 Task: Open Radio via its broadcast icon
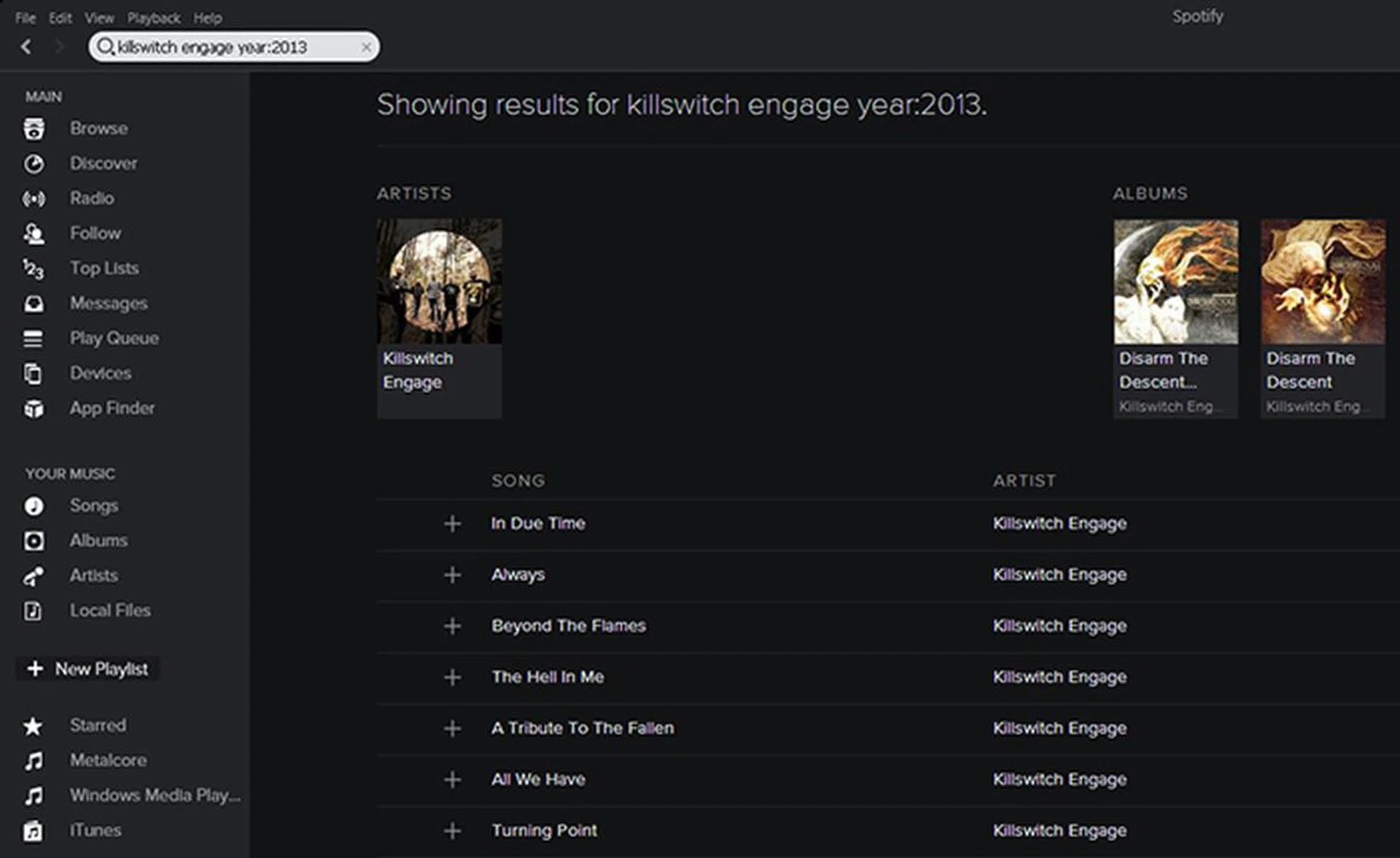point(34,198)
